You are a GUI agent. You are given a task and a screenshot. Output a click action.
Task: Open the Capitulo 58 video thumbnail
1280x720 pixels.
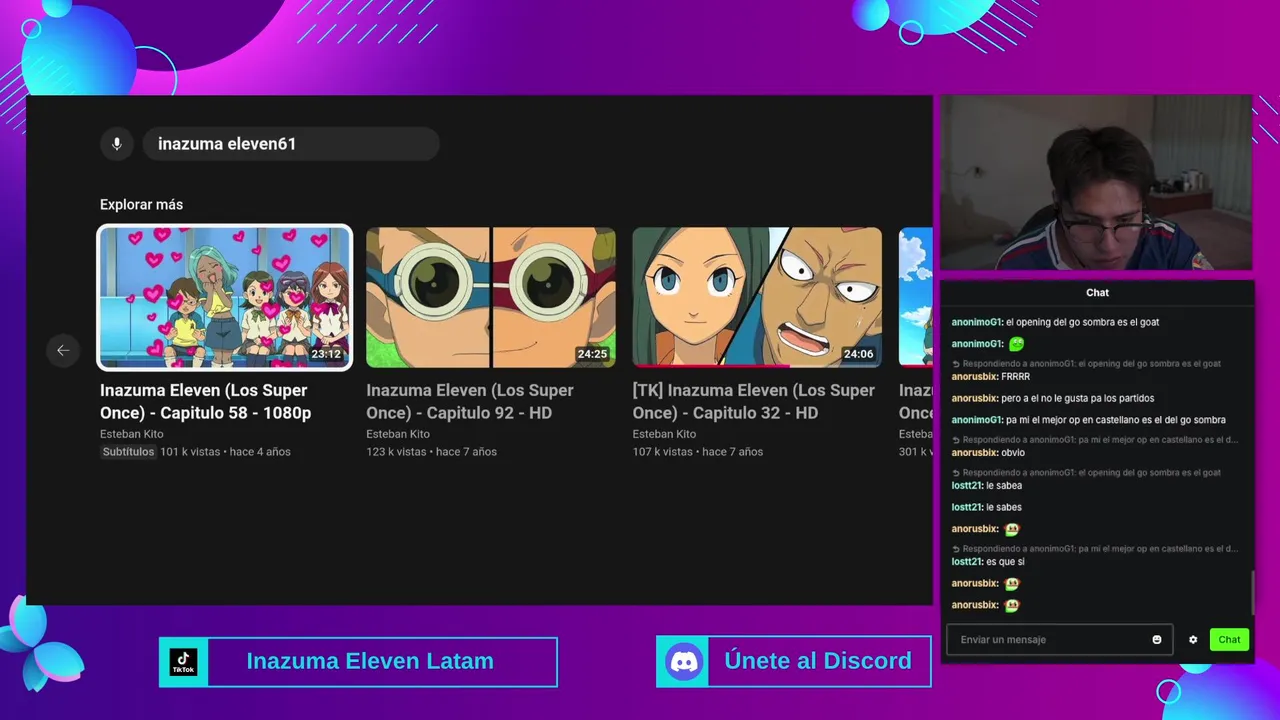[225, 297]
